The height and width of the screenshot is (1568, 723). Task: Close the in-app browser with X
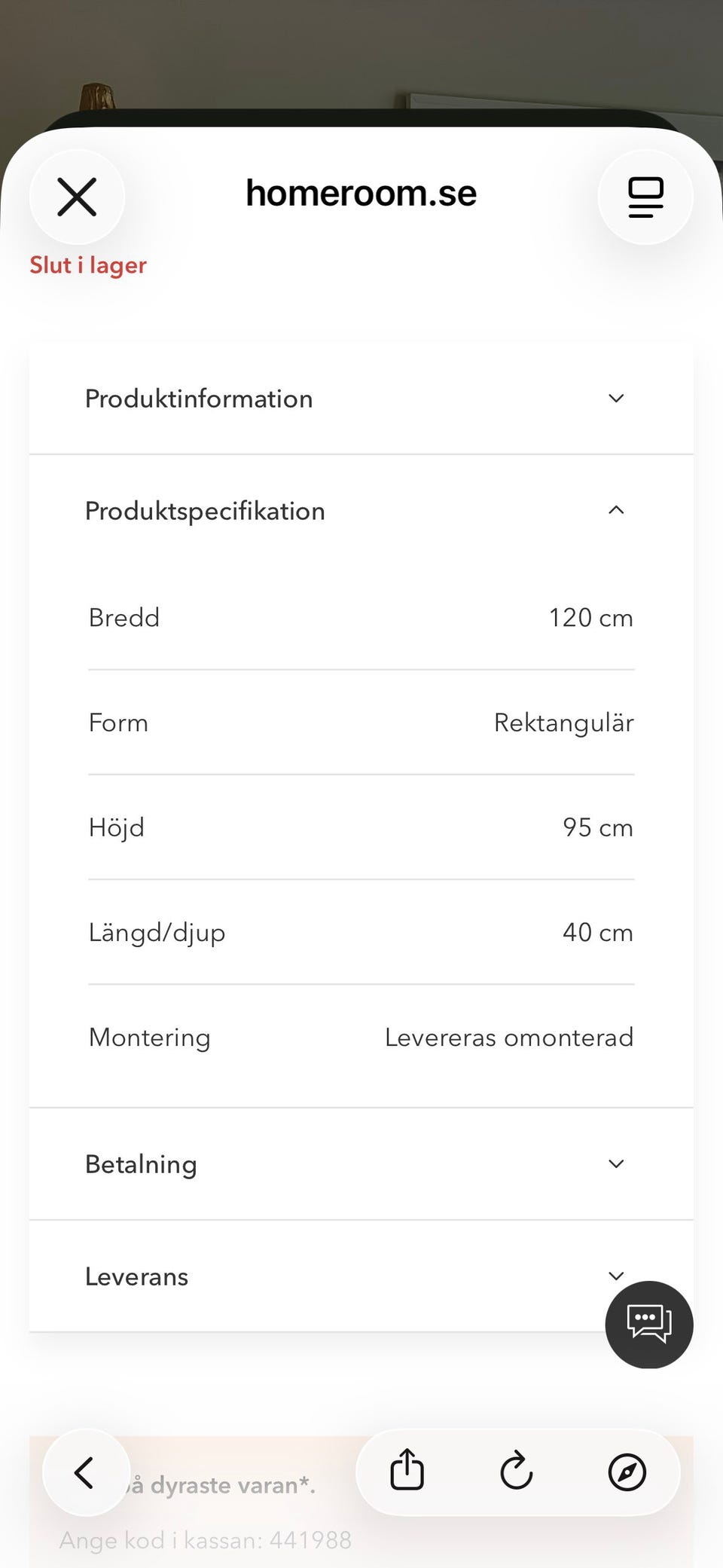coord(77,197)
